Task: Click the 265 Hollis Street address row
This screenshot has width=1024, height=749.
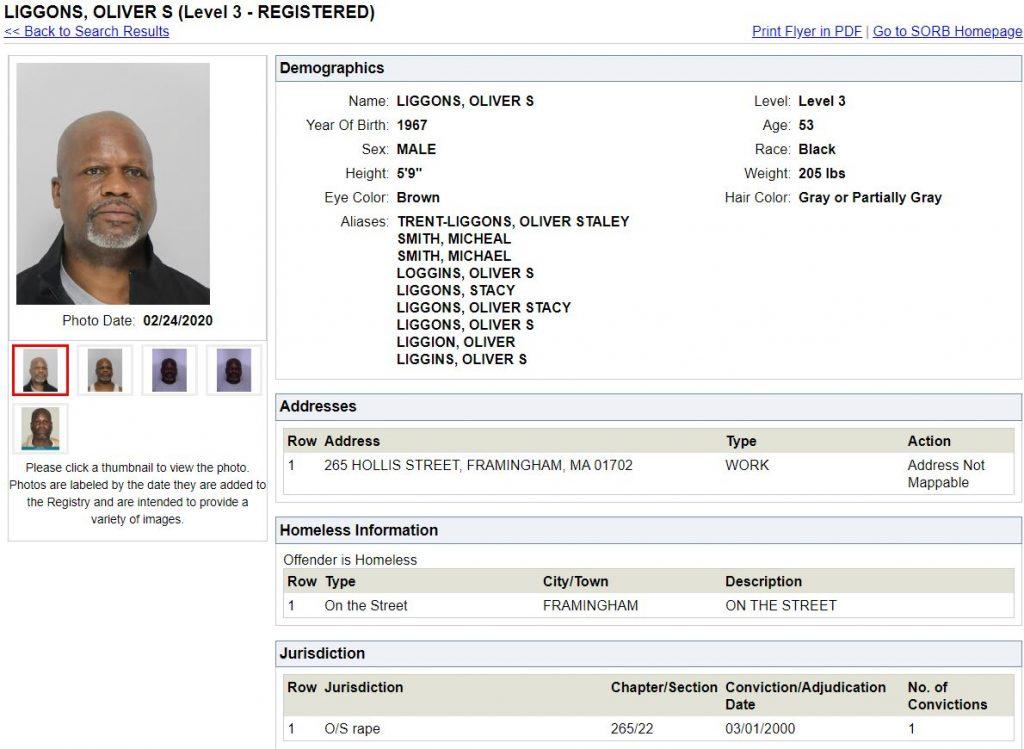Action: tap(478, 465)
